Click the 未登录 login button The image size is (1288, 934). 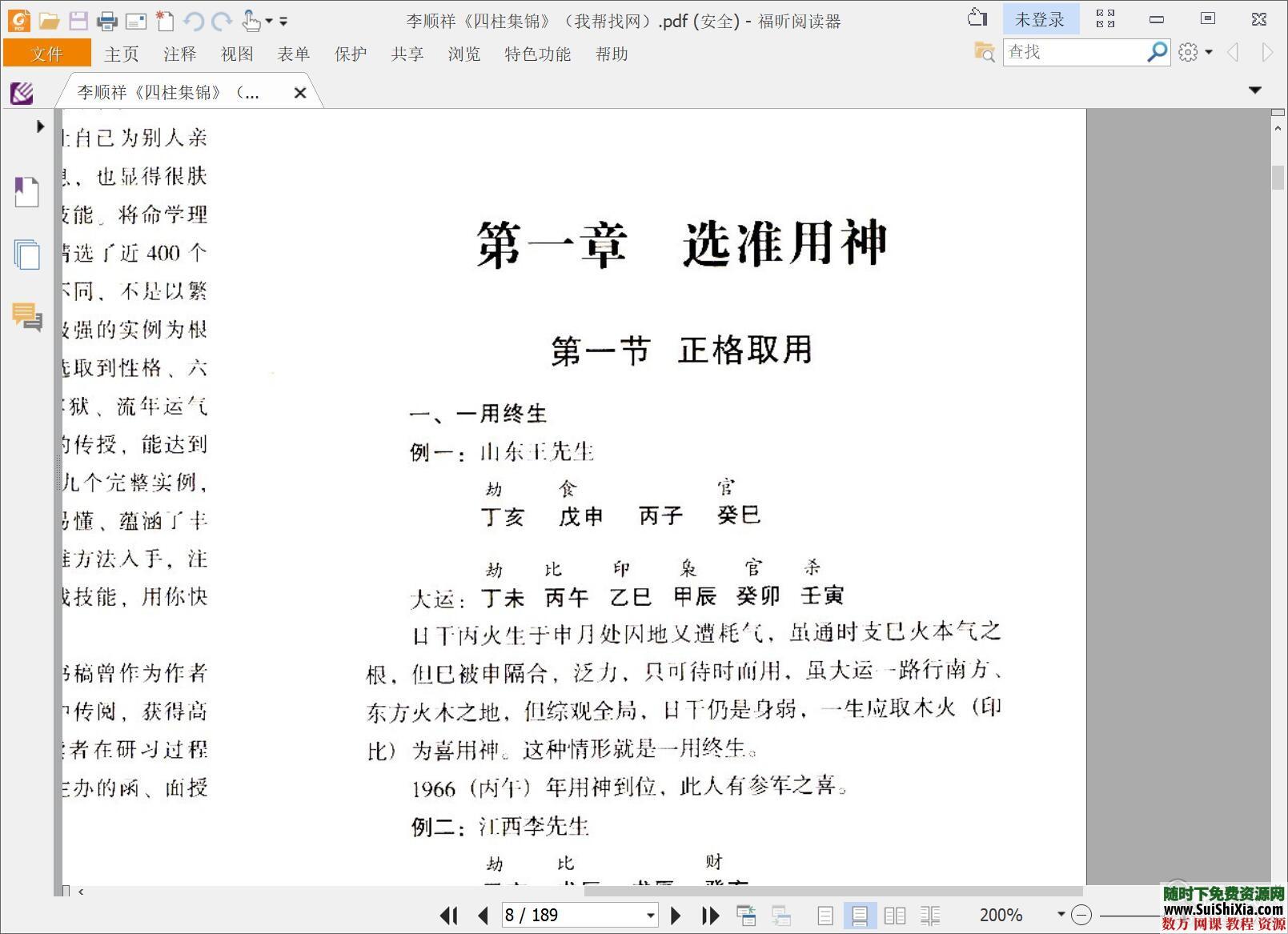click(x=1041, y=18)
